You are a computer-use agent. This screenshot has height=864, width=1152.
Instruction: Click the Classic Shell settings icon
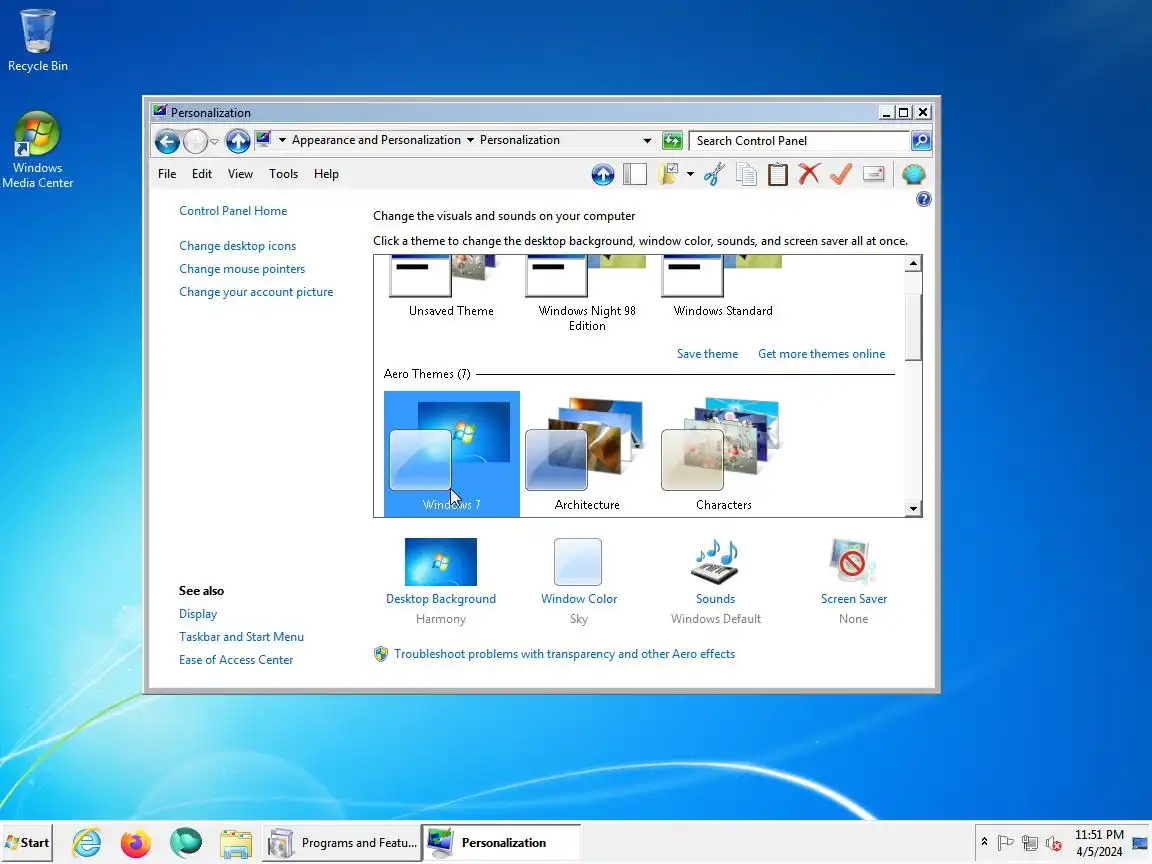tap(913, 174)
